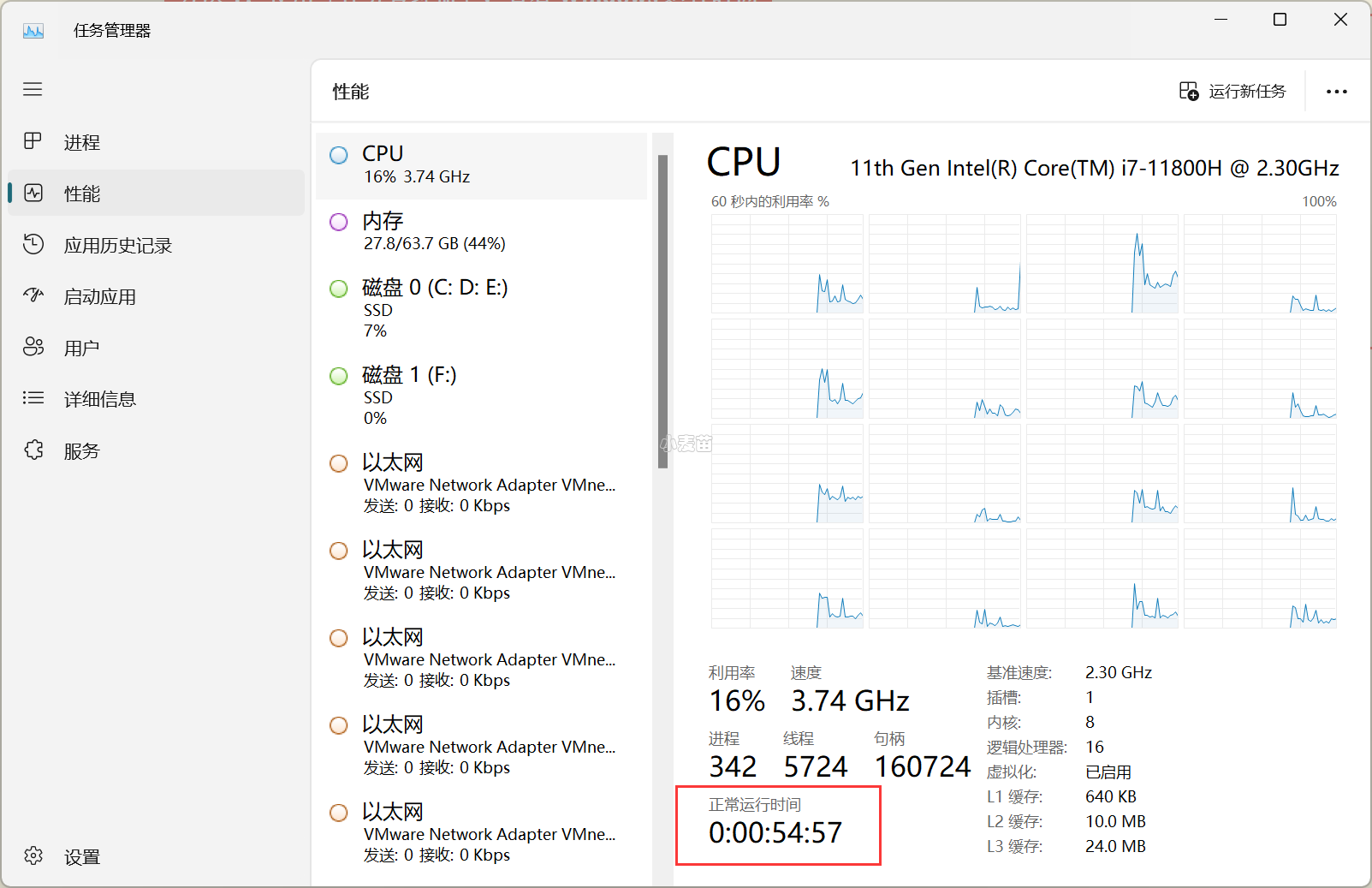
Task: Select the CPU performance entry
Action: point(481,165)
